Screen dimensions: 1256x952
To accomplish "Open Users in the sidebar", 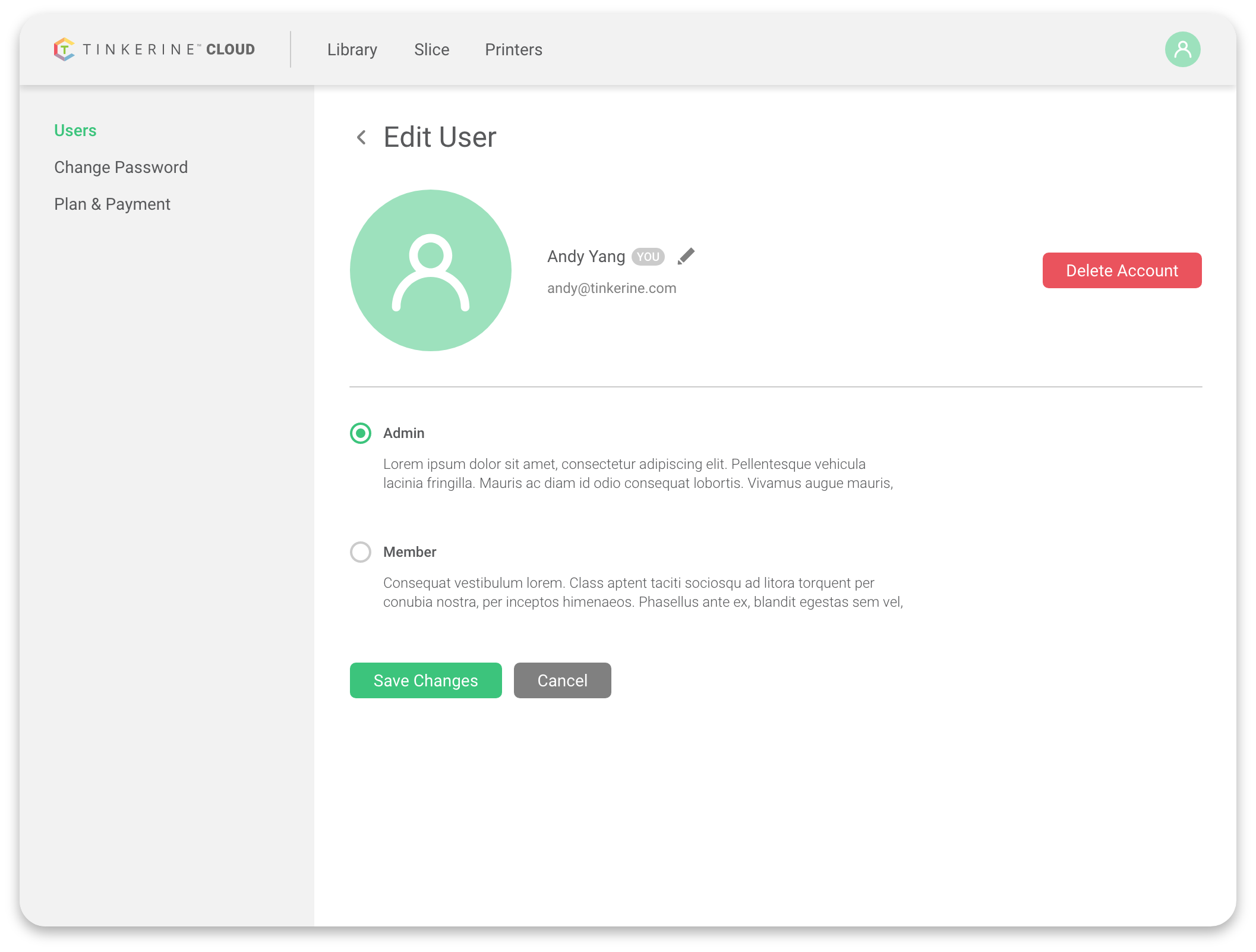I will (x=75, y=130).
